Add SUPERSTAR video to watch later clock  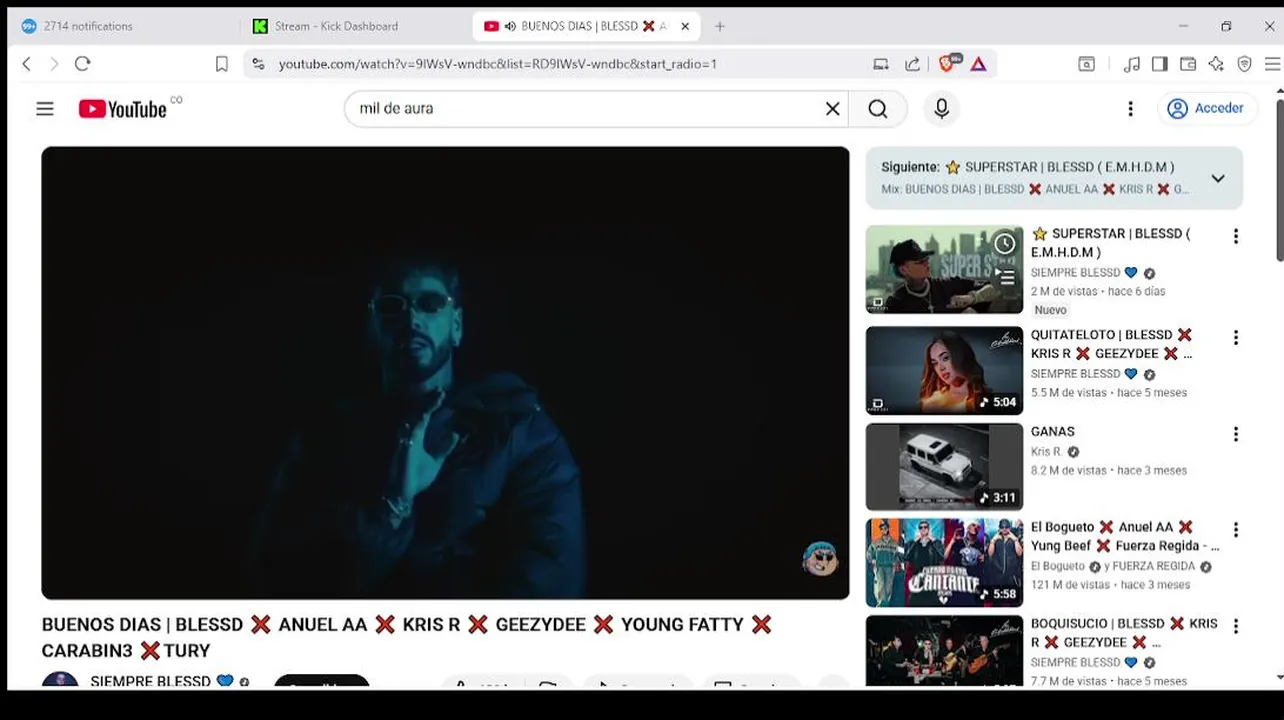coord(1005,243)
